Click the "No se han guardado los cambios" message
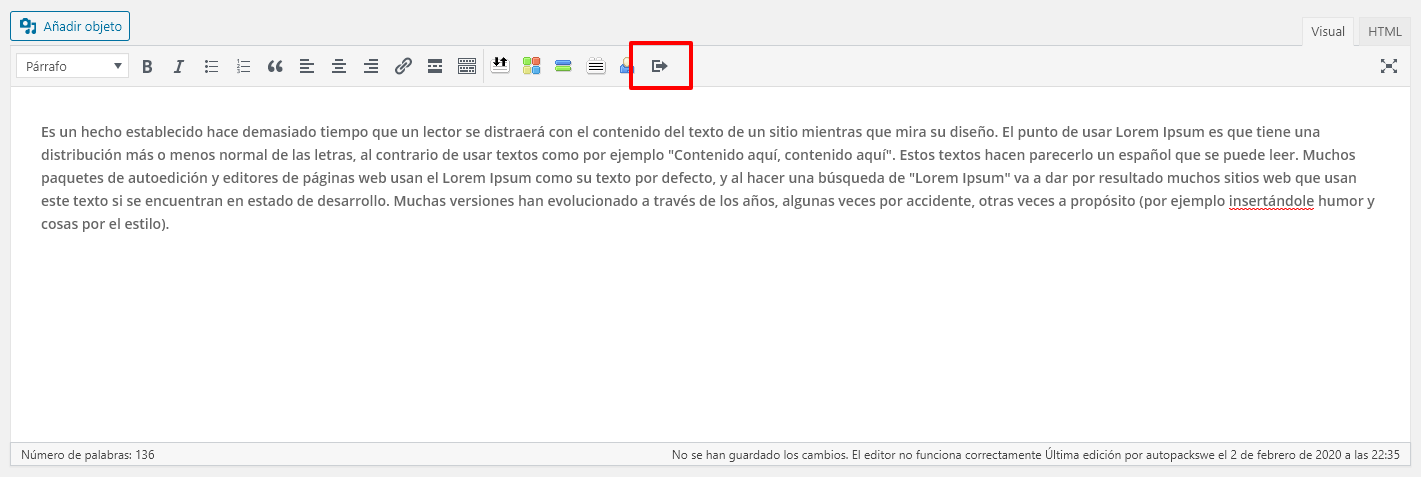1421x477 pixels. click(759, 455)
